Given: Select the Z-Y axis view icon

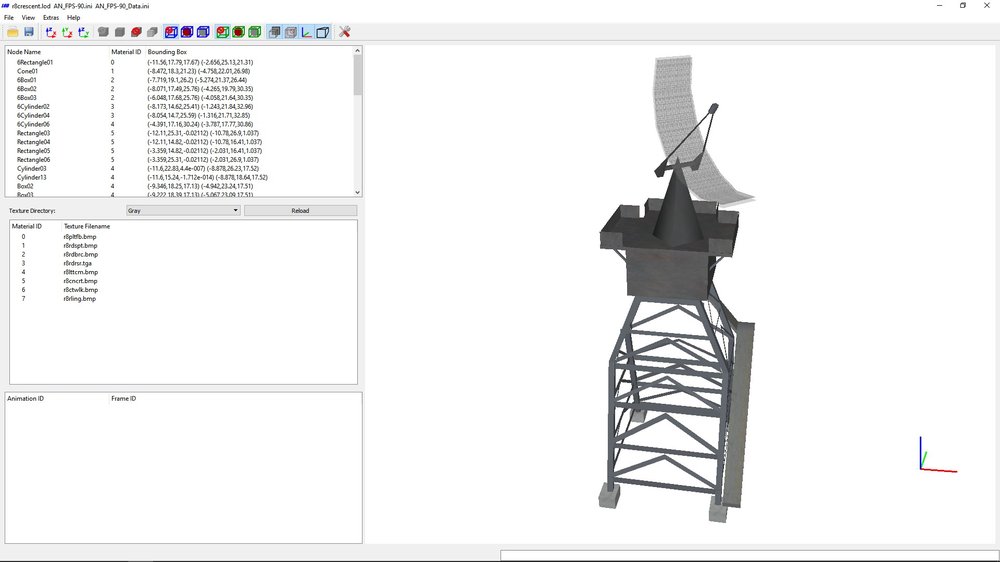Looking at the screenshot, I should [84, 32].
